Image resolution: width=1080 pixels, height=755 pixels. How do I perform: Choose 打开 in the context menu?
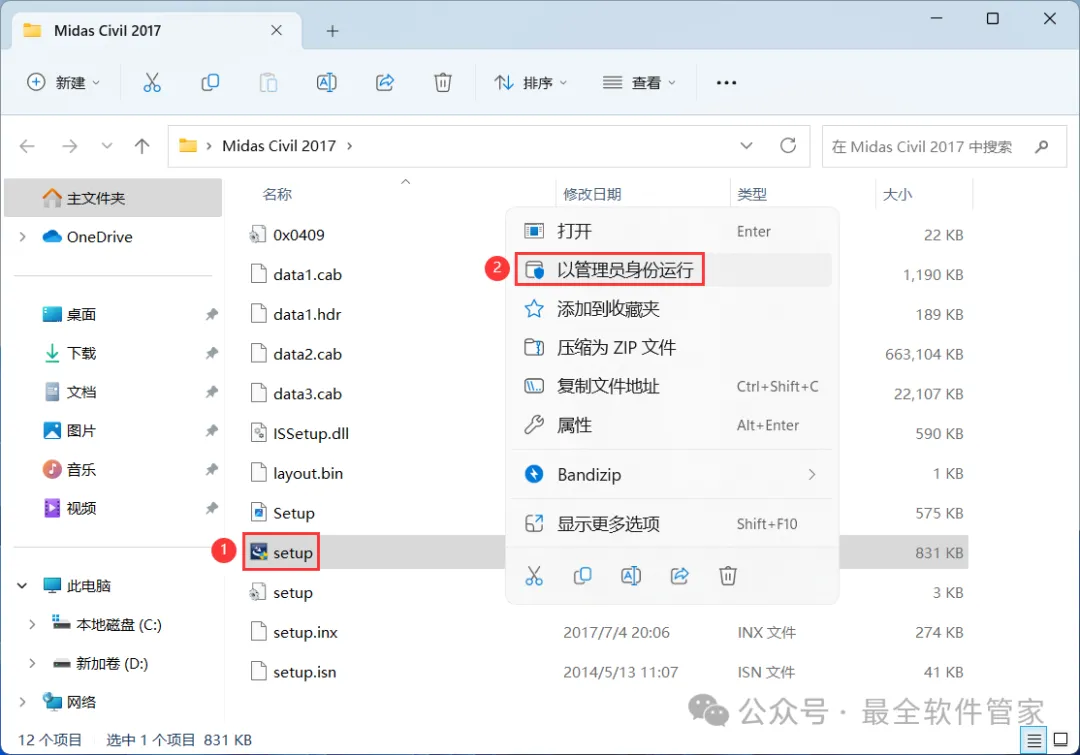point(673,231)
